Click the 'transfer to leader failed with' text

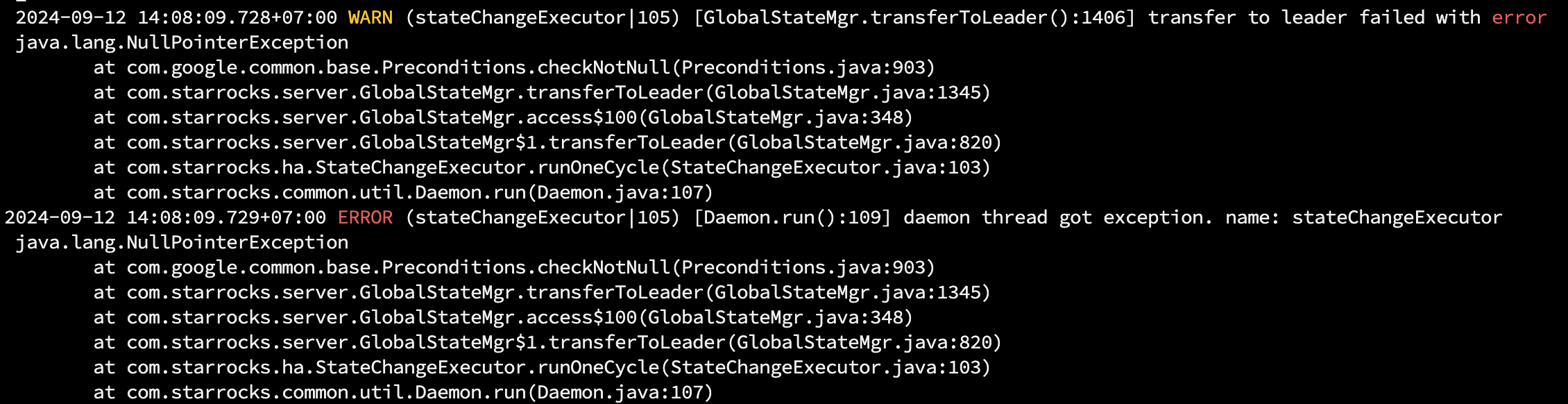pos(1314,18)
